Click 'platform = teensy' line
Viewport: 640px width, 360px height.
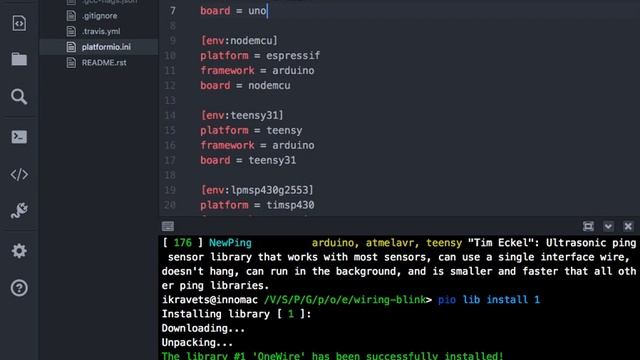pos(251,131)
